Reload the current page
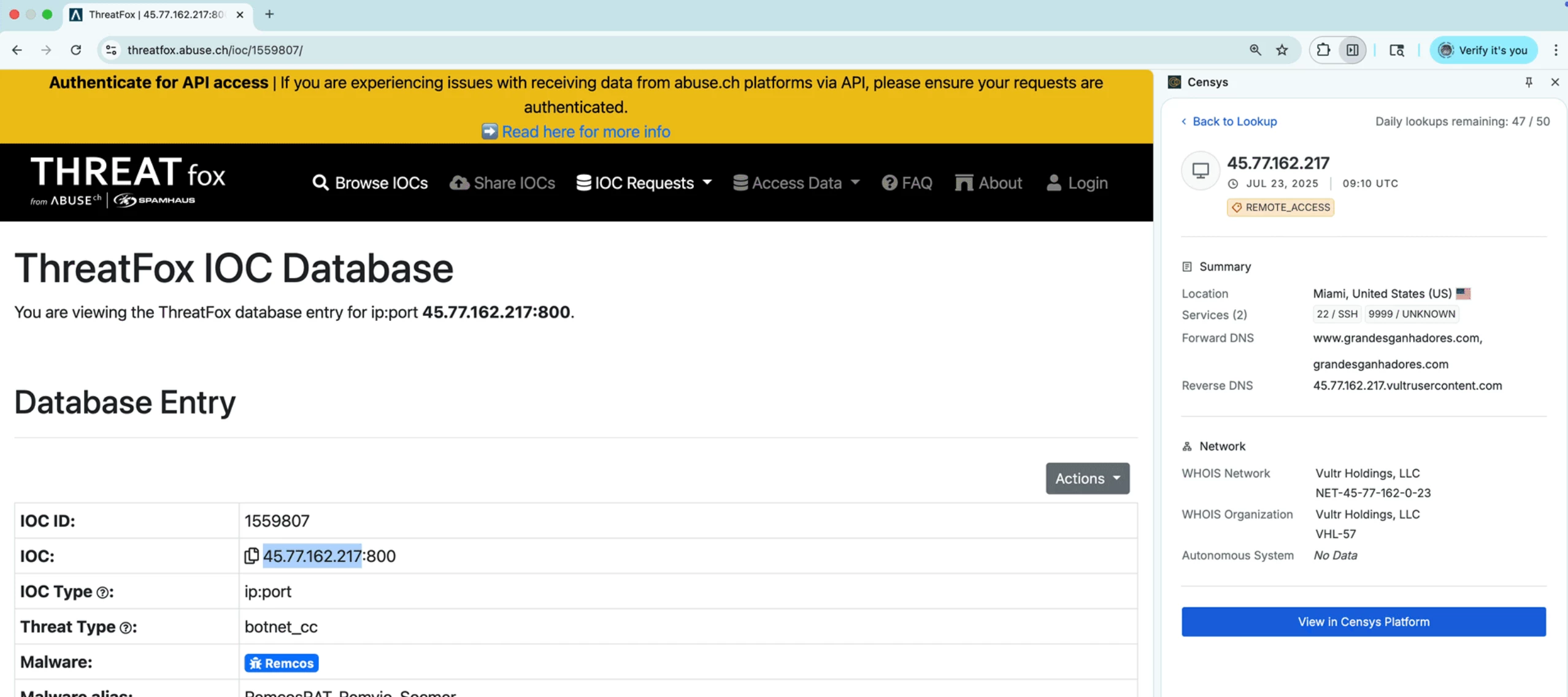Viewport: 1568px width, 697px height. (76, 50)
